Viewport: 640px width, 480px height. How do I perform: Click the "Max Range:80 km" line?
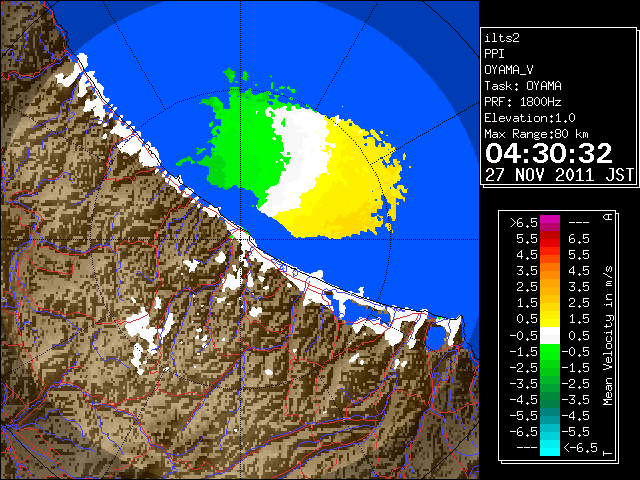[x=536, y=134]
